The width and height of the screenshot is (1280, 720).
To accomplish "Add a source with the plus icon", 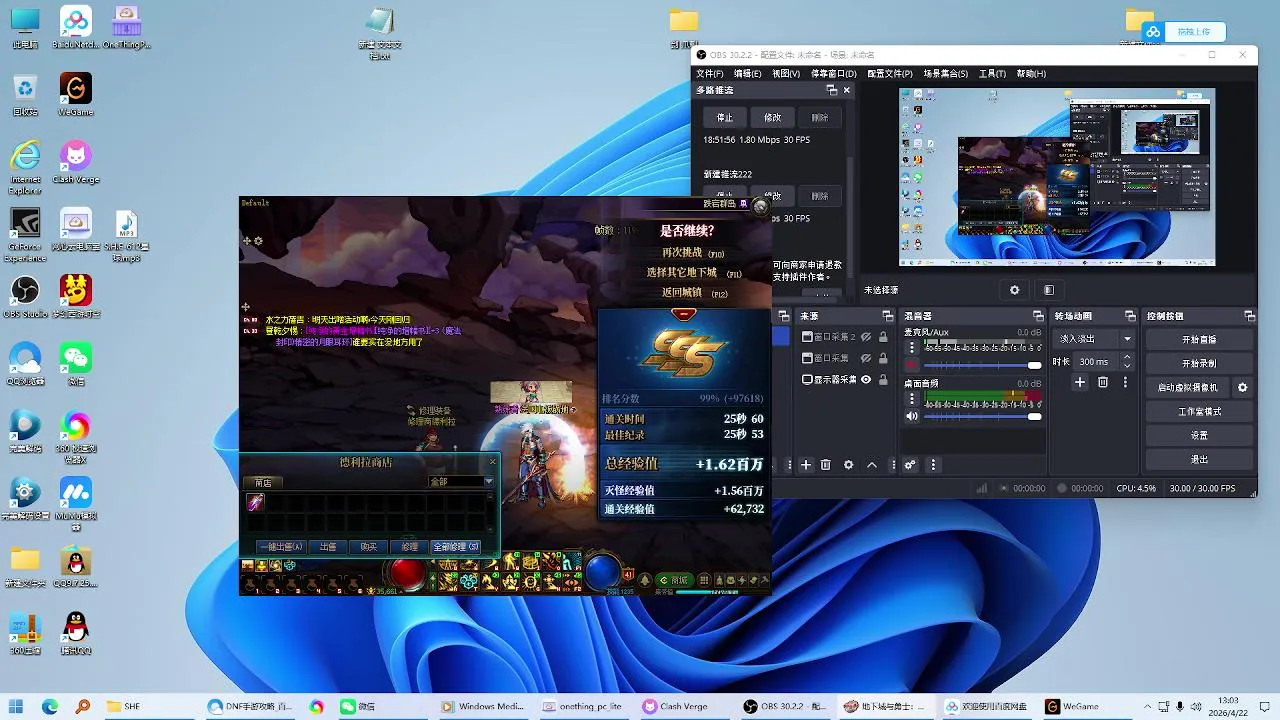I will point(806,465).
